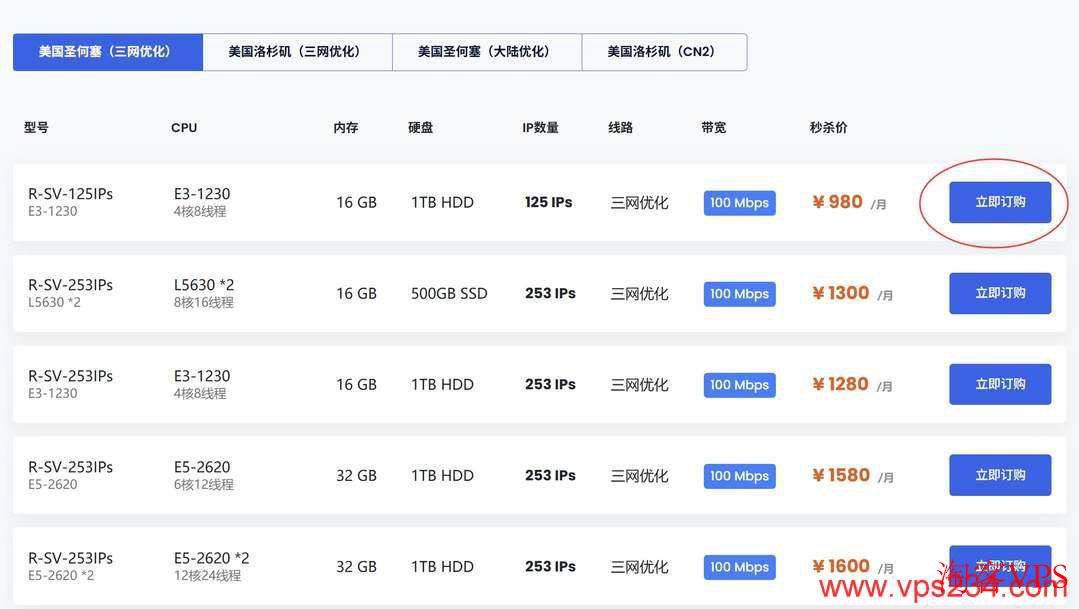Click 立即订购 for the E5-2620 ¥1580 plan
This screenshot has width=1079, height=609.
pos(1000,475)
